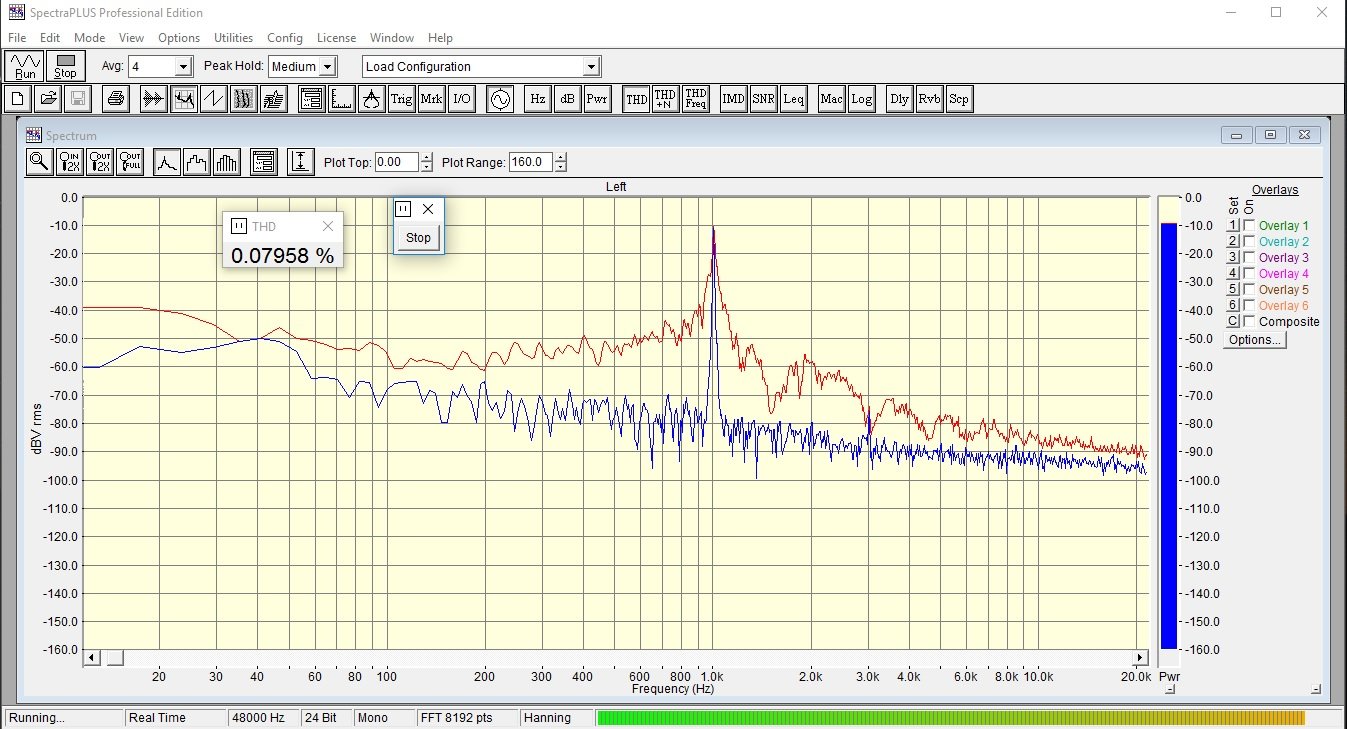Image resolution: width=1347 pixels, height=729 pixels.
Task: Open the Load Configuration dropdown
Action: pyautogui.click(x=591, y=67)
